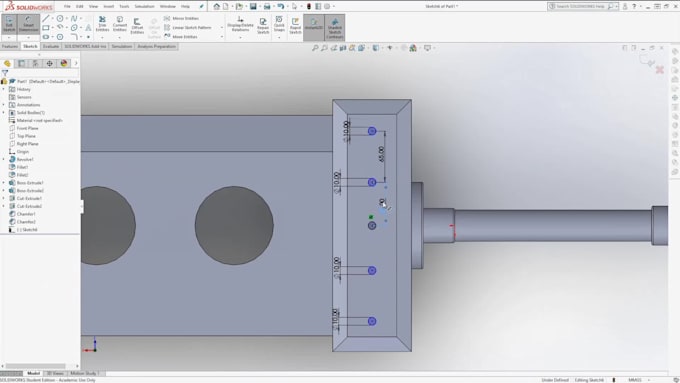Select the Sketch Fillet tool
680x383 pixels.
pos(74,37)
